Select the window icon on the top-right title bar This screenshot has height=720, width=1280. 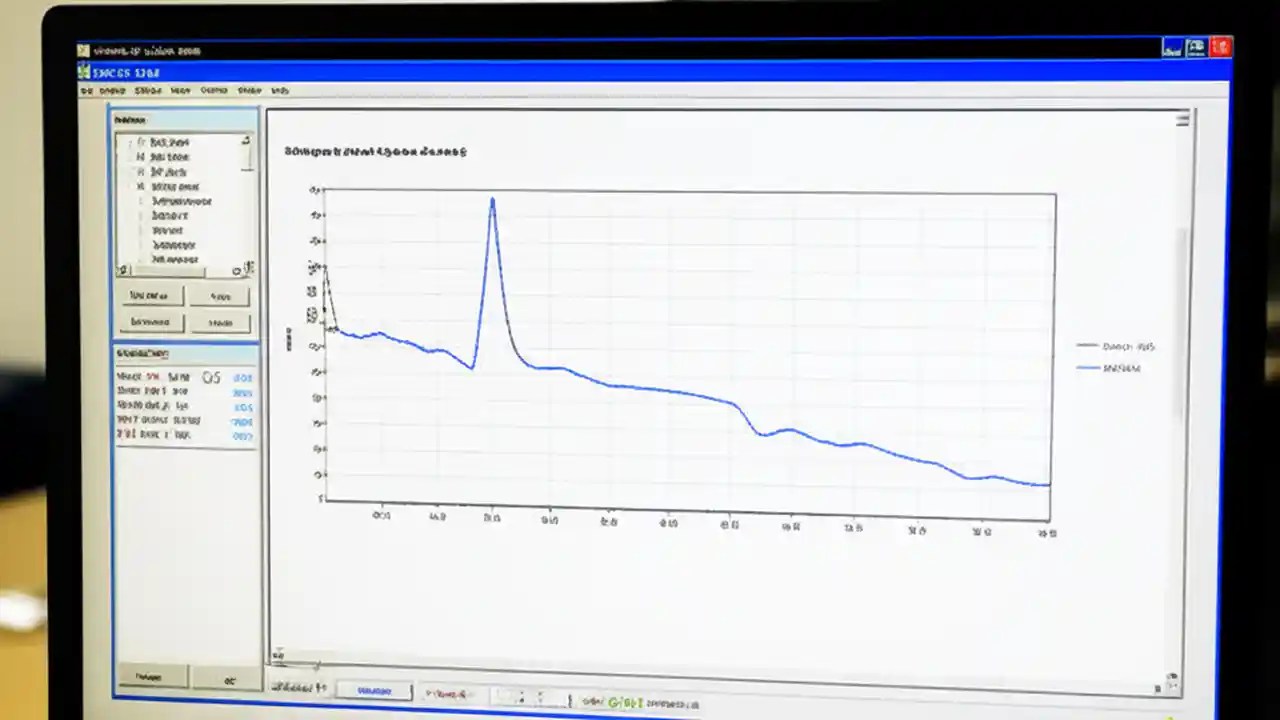tap(1196, 47)
